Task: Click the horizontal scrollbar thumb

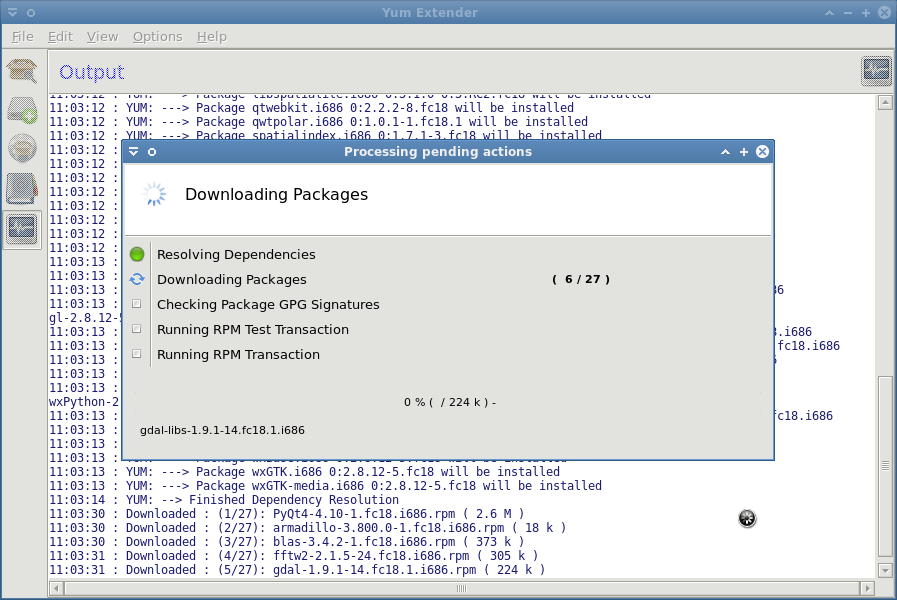Action: click(462, 588)
